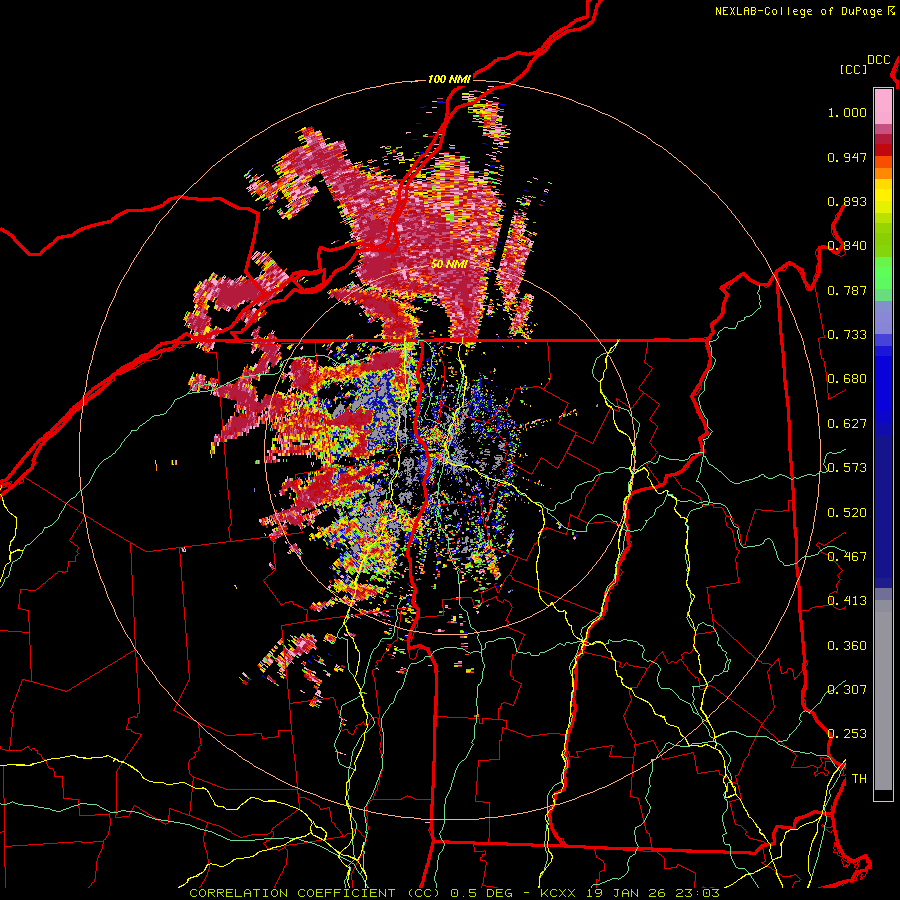Select the 0.573 scale value

point(847,468)
